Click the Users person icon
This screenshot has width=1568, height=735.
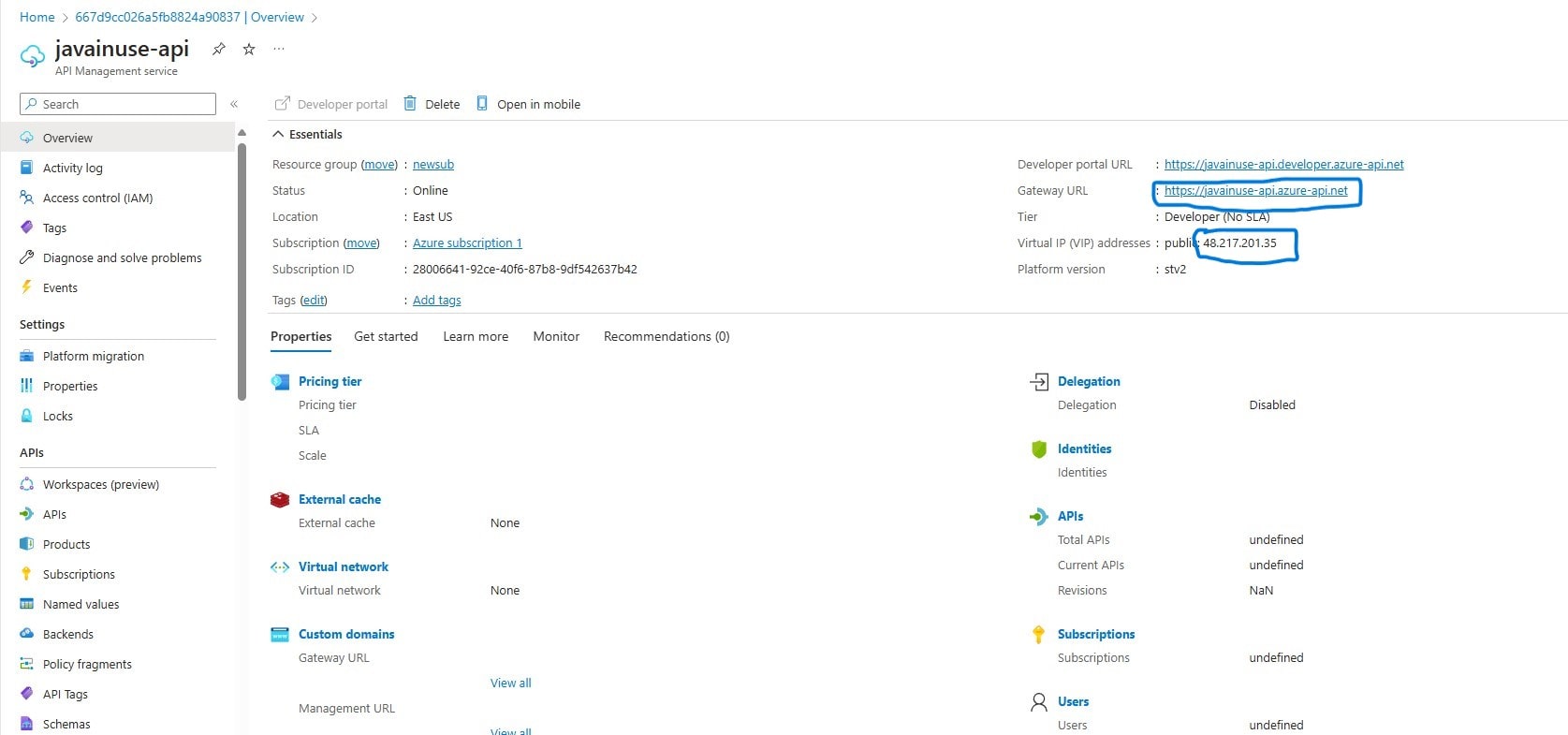point(1039,702)
